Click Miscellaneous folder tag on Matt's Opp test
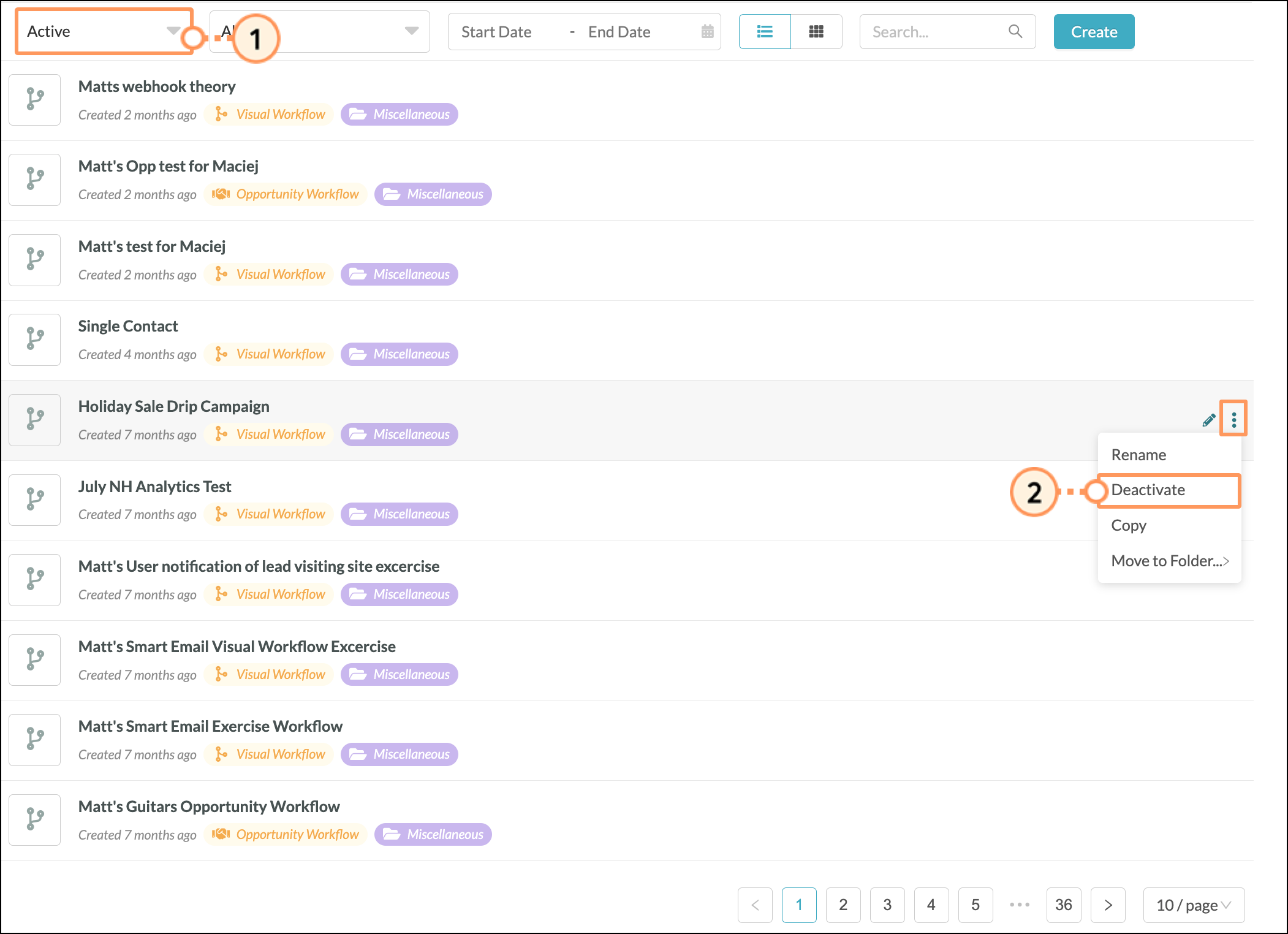The image size is (1288, 934). coord(433,194)
